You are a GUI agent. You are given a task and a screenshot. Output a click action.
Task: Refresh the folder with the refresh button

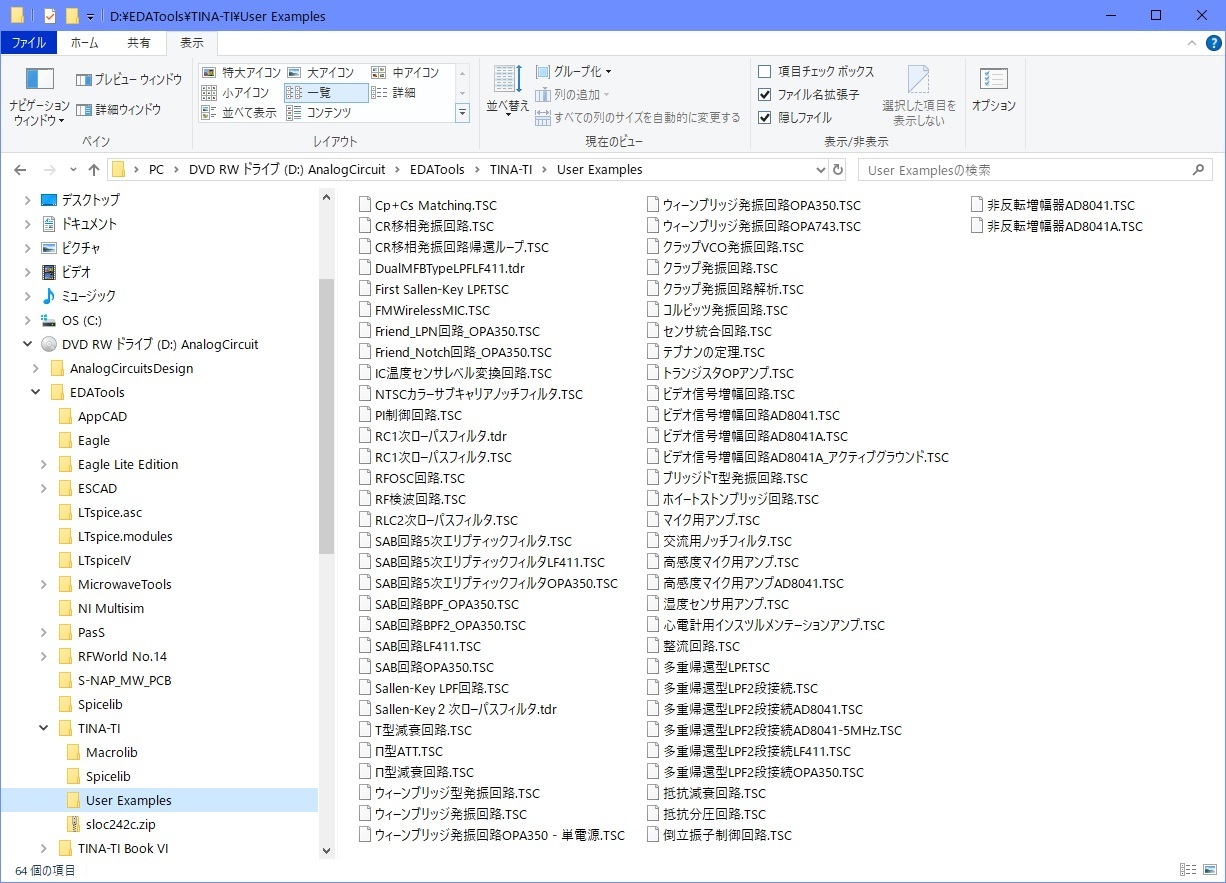pyautogui.click(x=837, y=169)
